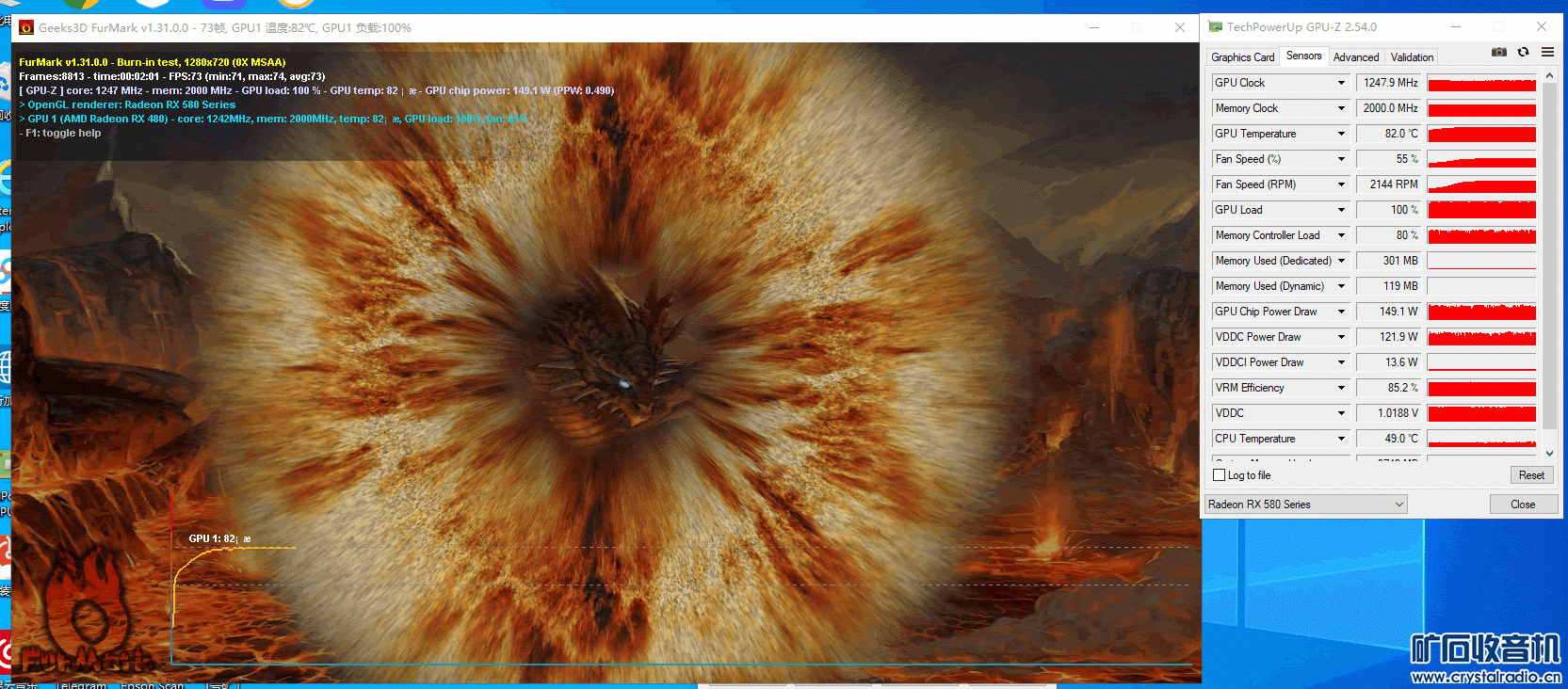Minimize the FurMark window

point(1094,28)
